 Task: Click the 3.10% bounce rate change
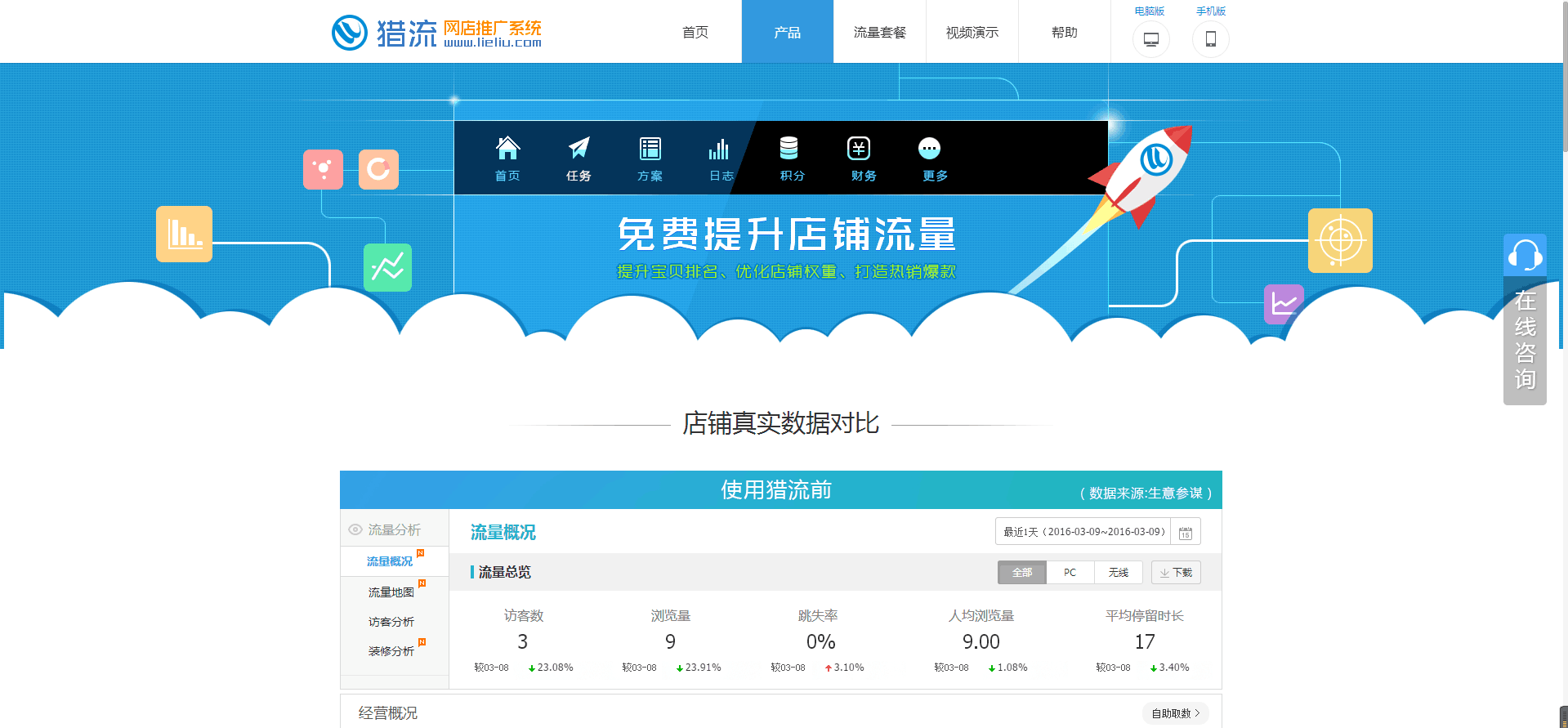(849, 668)
